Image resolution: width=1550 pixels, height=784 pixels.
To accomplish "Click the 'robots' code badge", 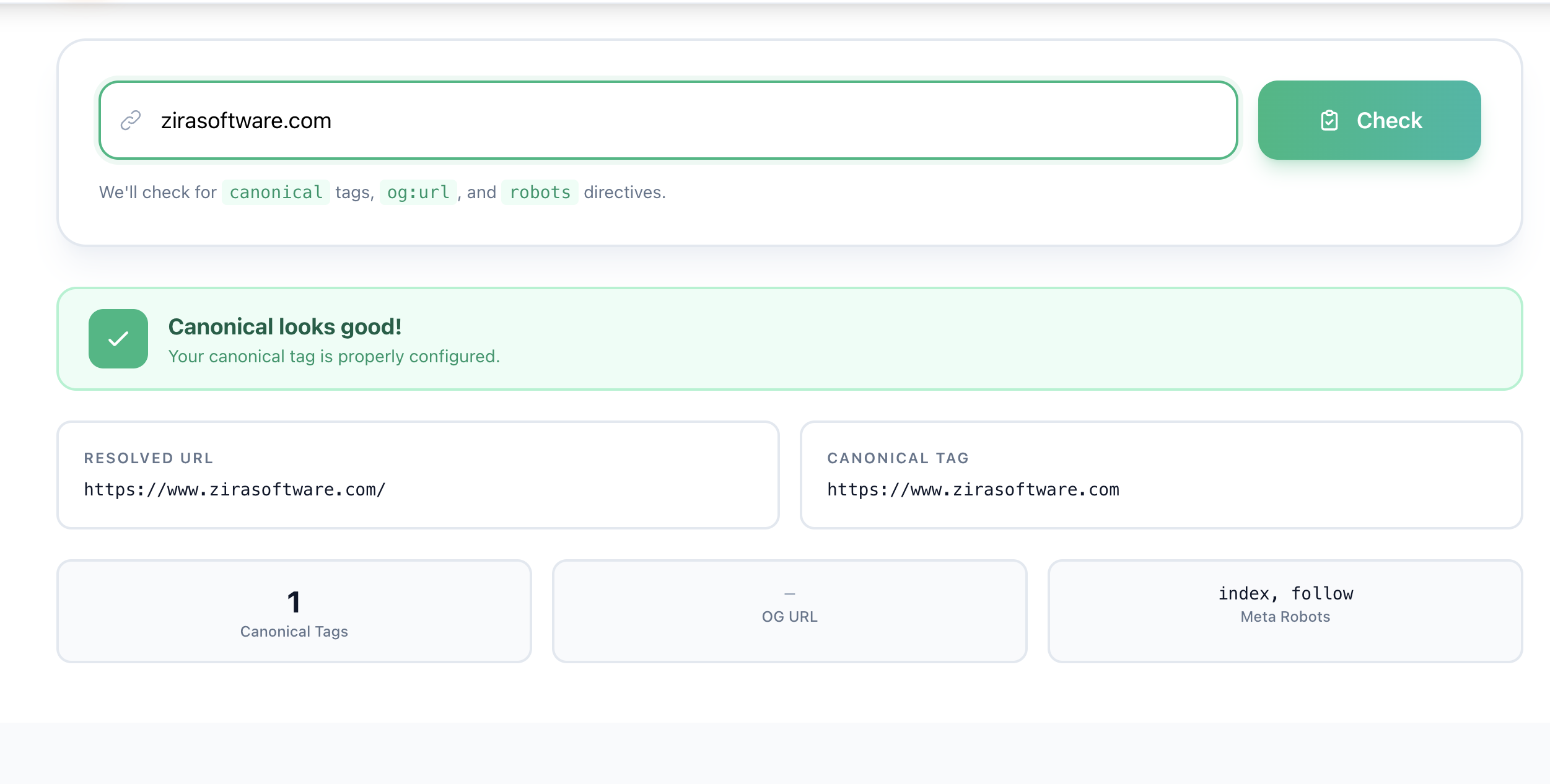I will point(540,193).
